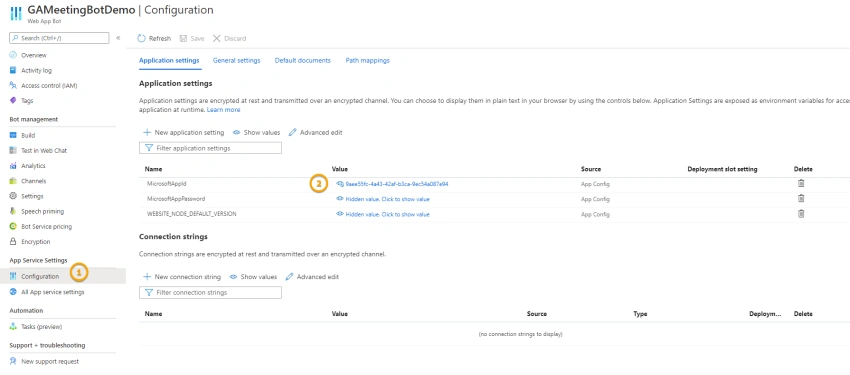Delete the WEBSITE_NODE_DEFAULT_VERSION setting
Viewport: 850px width, 375px height.
tap(801, 214)
